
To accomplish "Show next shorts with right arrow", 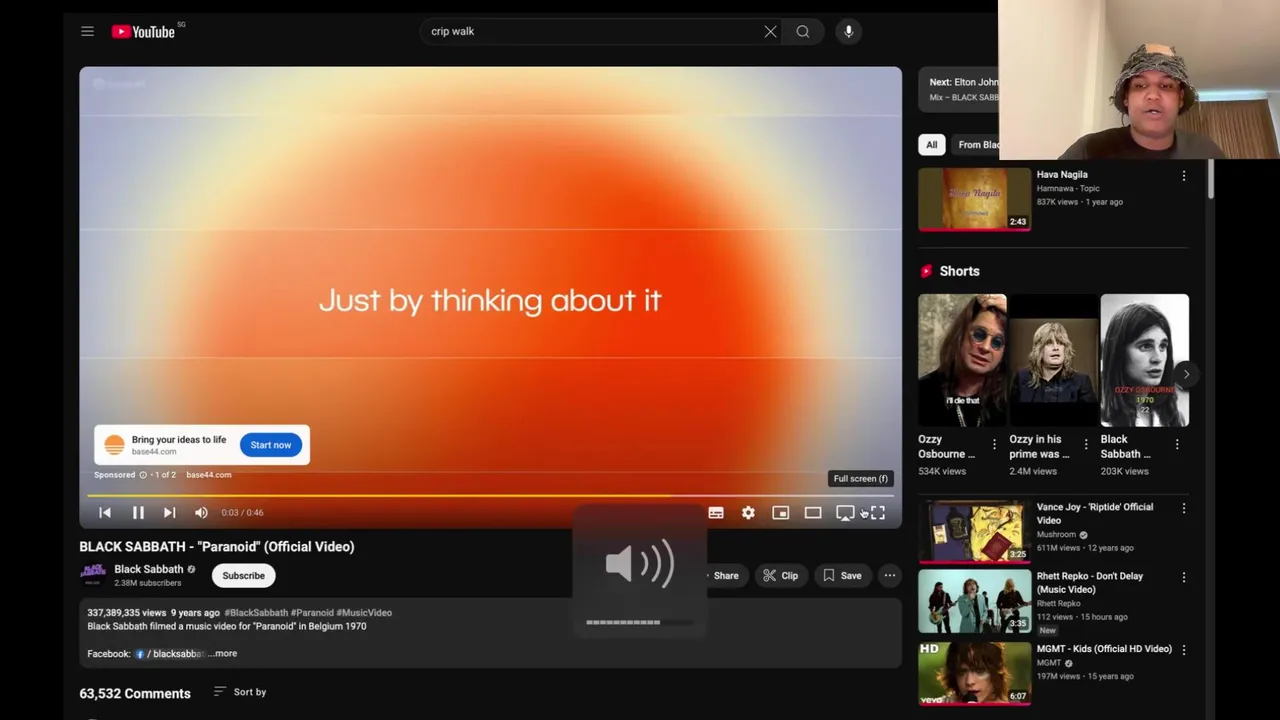I will 1186,374.
